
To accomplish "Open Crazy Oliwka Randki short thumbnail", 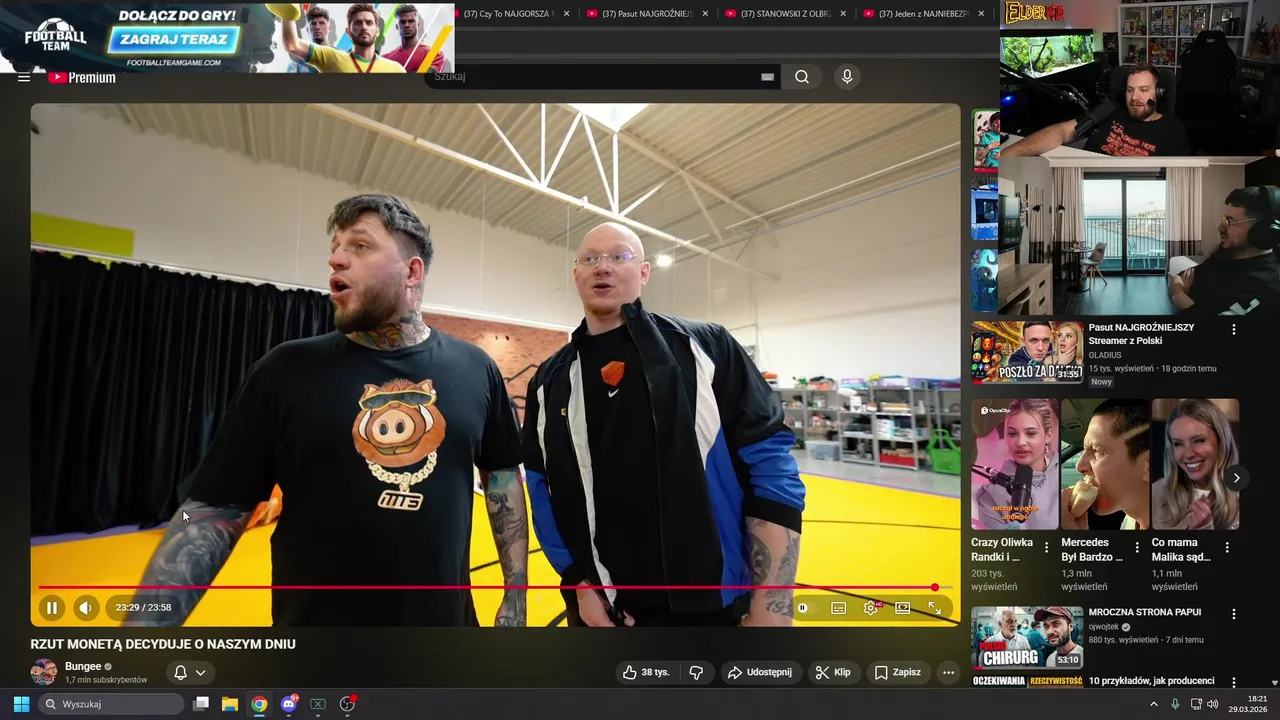I will click(1015, 464).
